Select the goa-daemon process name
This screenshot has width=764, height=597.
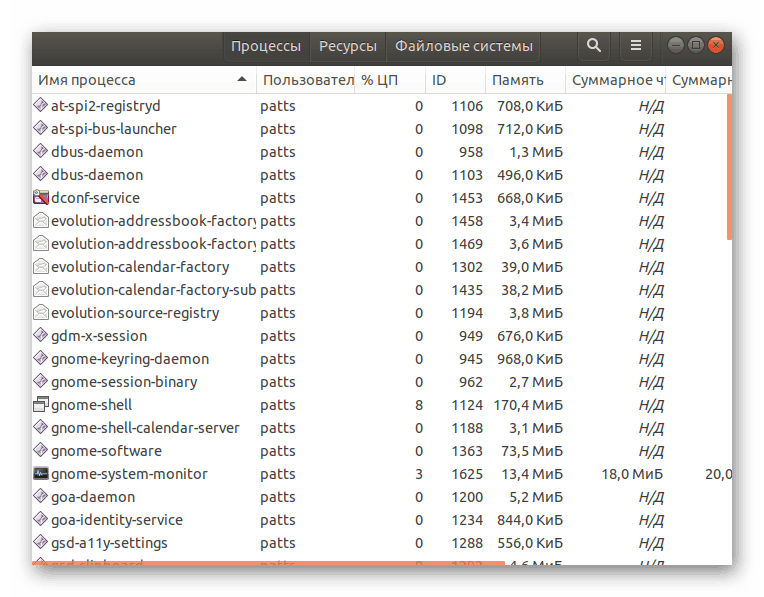93,497
